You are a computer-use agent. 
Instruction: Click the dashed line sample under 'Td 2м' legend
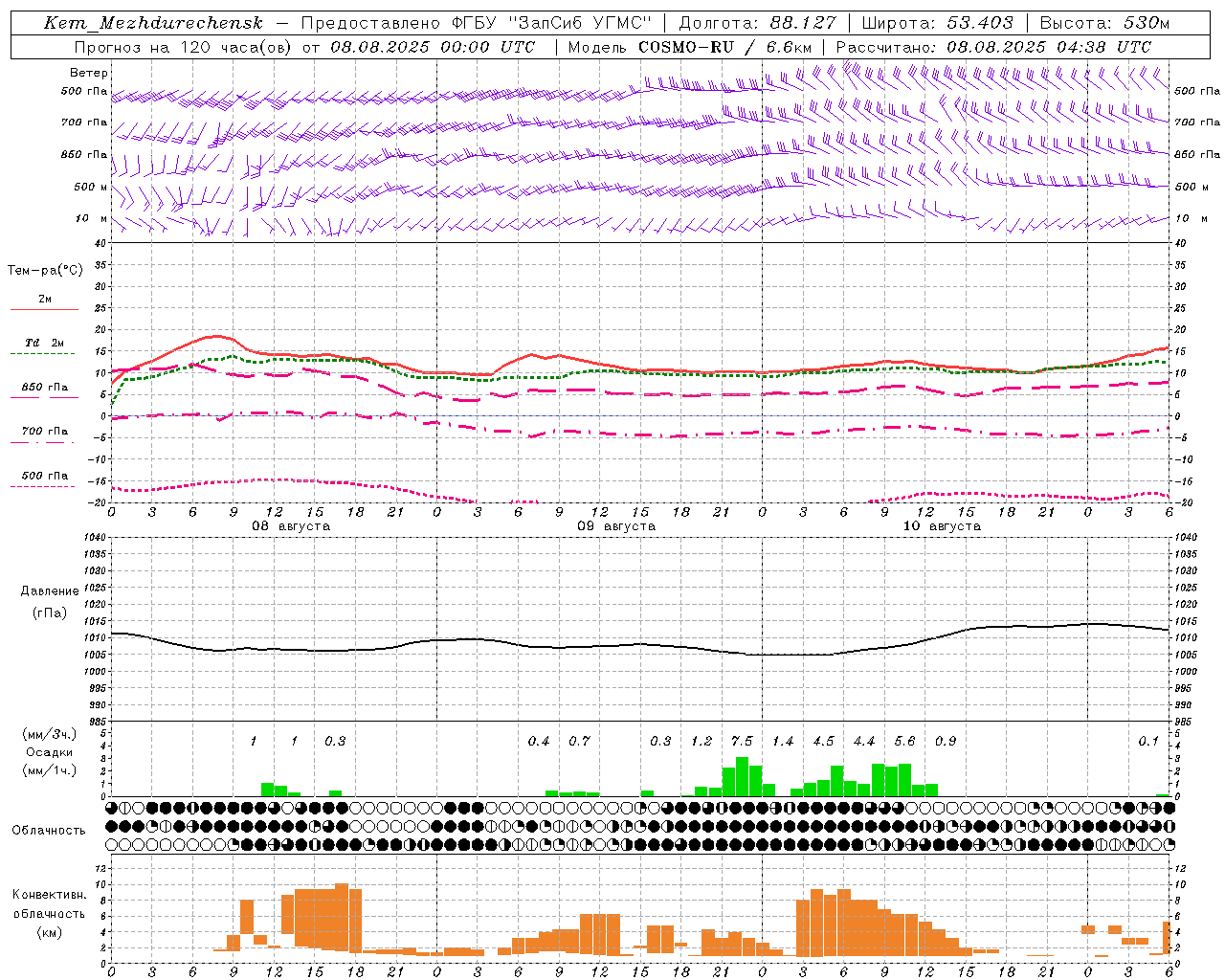pos(42,353)
